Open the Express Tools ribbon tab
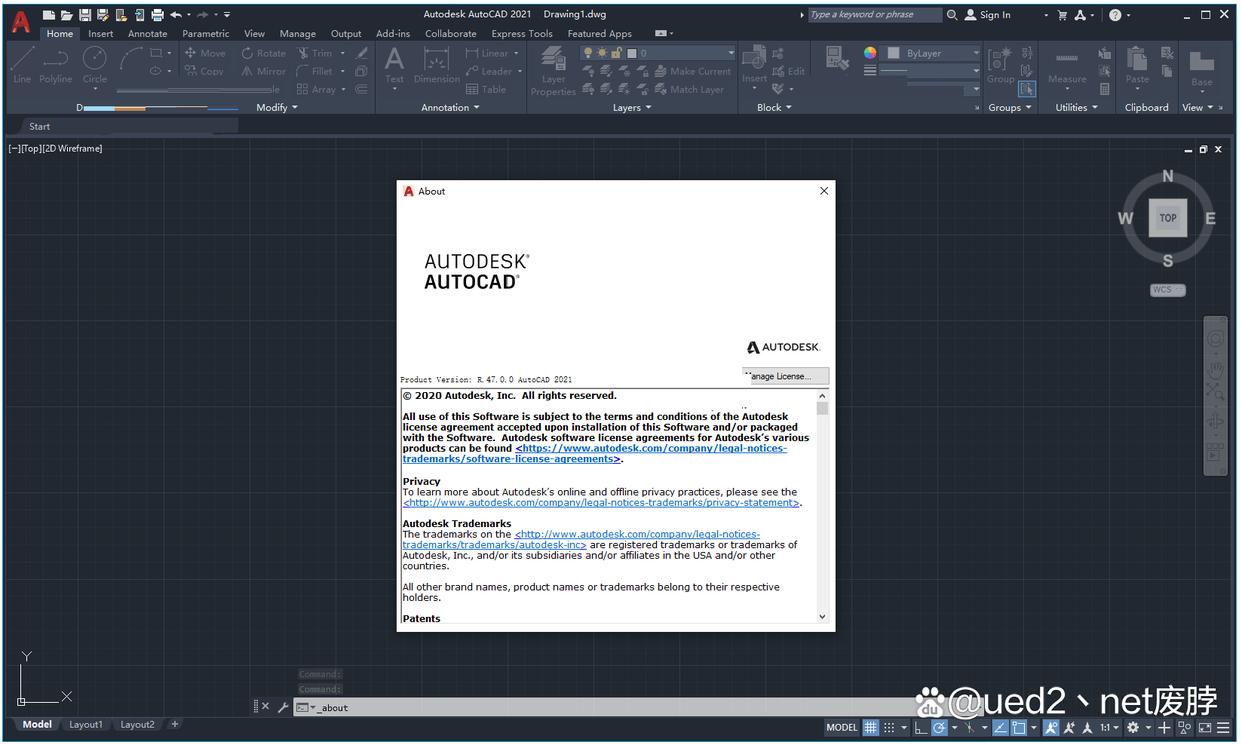The height and width of the screenshot is (745, 1242). (x=522, y=33)
